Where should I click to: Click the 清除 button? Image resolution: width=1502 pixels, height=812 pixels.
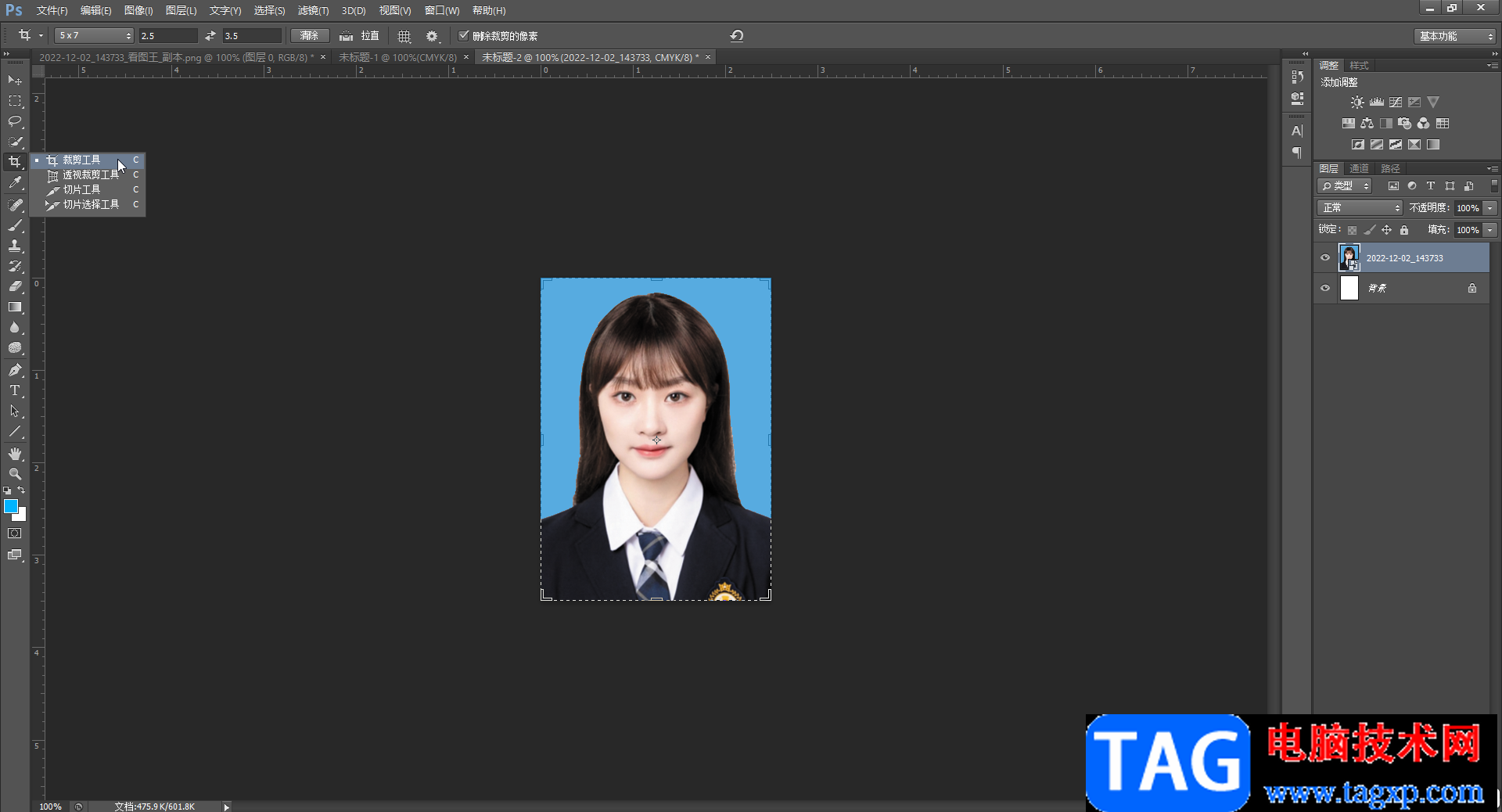pyautogui.click(x=310, y=36)
